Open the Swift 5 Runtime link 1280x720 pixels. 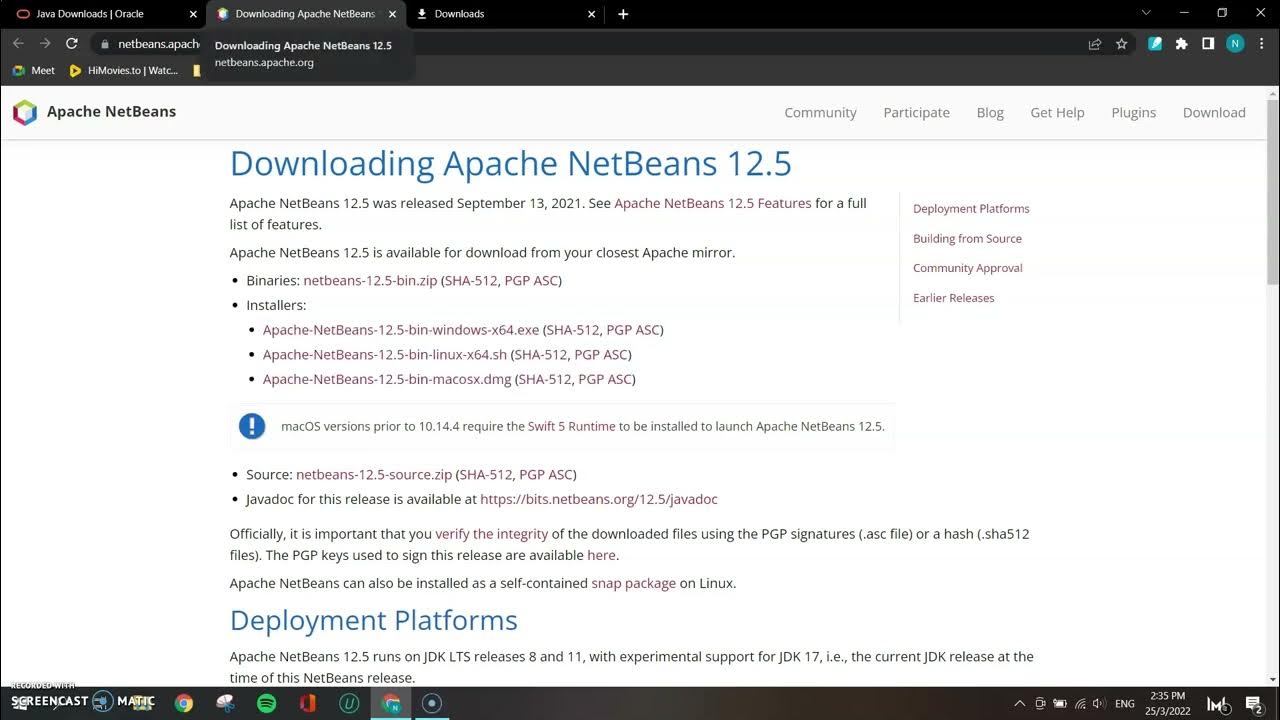[x=572, y=426]
